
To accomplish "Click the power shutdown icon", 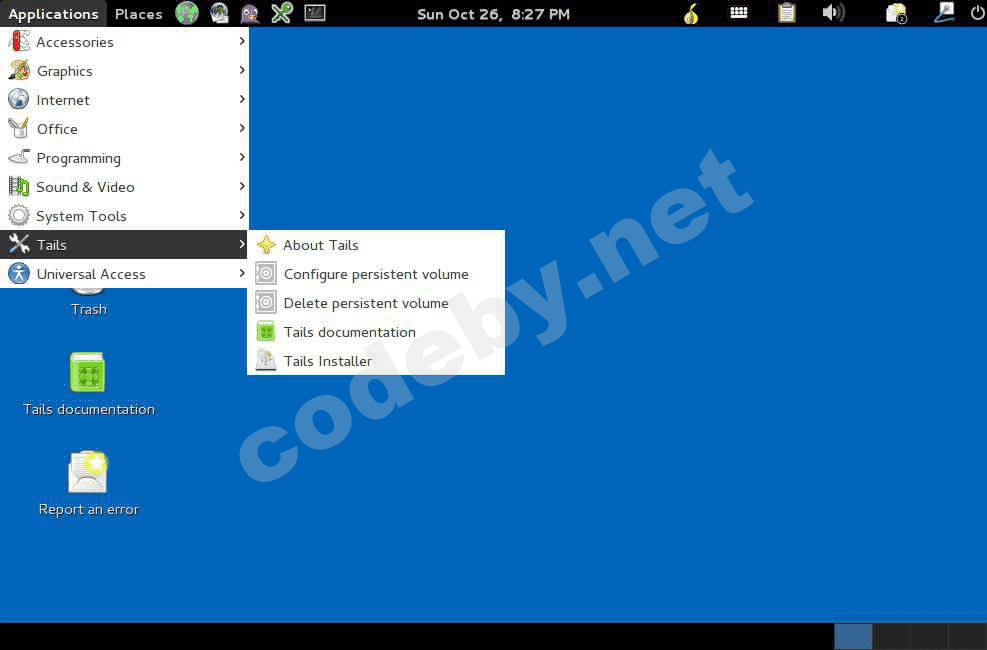I will tap(978, 13).
